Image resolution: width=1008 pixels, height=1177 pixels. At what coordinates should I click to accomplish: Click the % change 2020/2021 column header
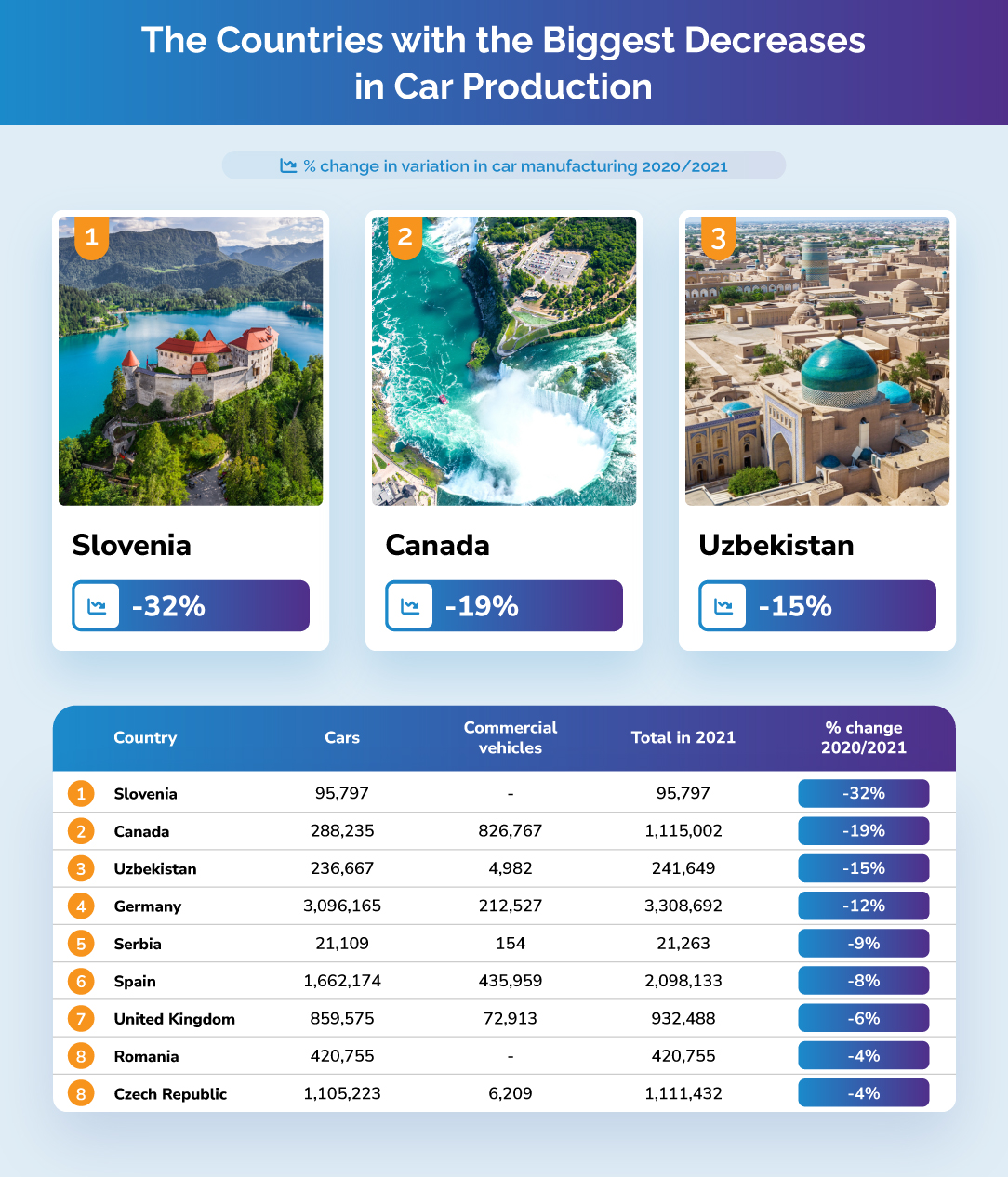tap(863, 737)
